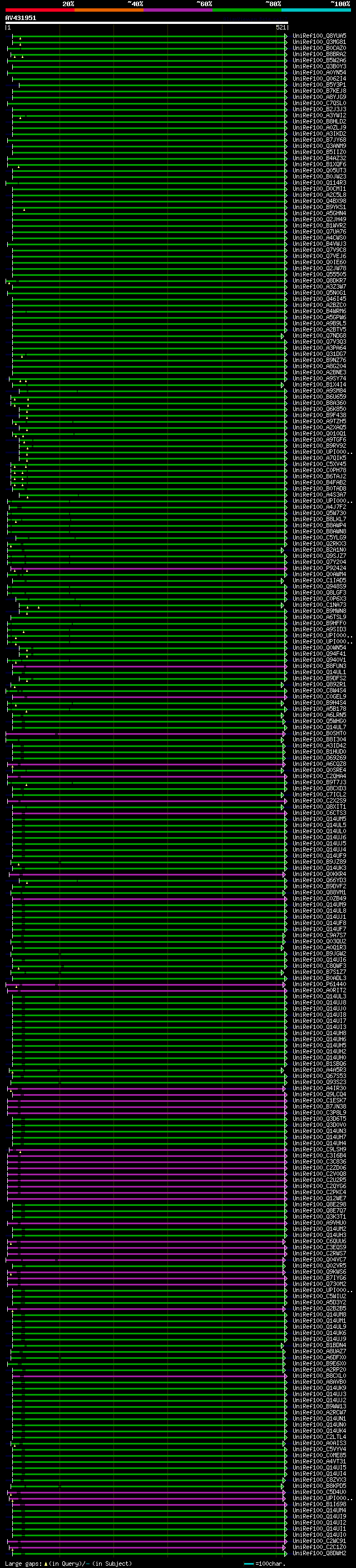This screenshot has width=356, height=1568.
Task: Open UniRef100_B8KPD5 label
Action: [319, 1486]
